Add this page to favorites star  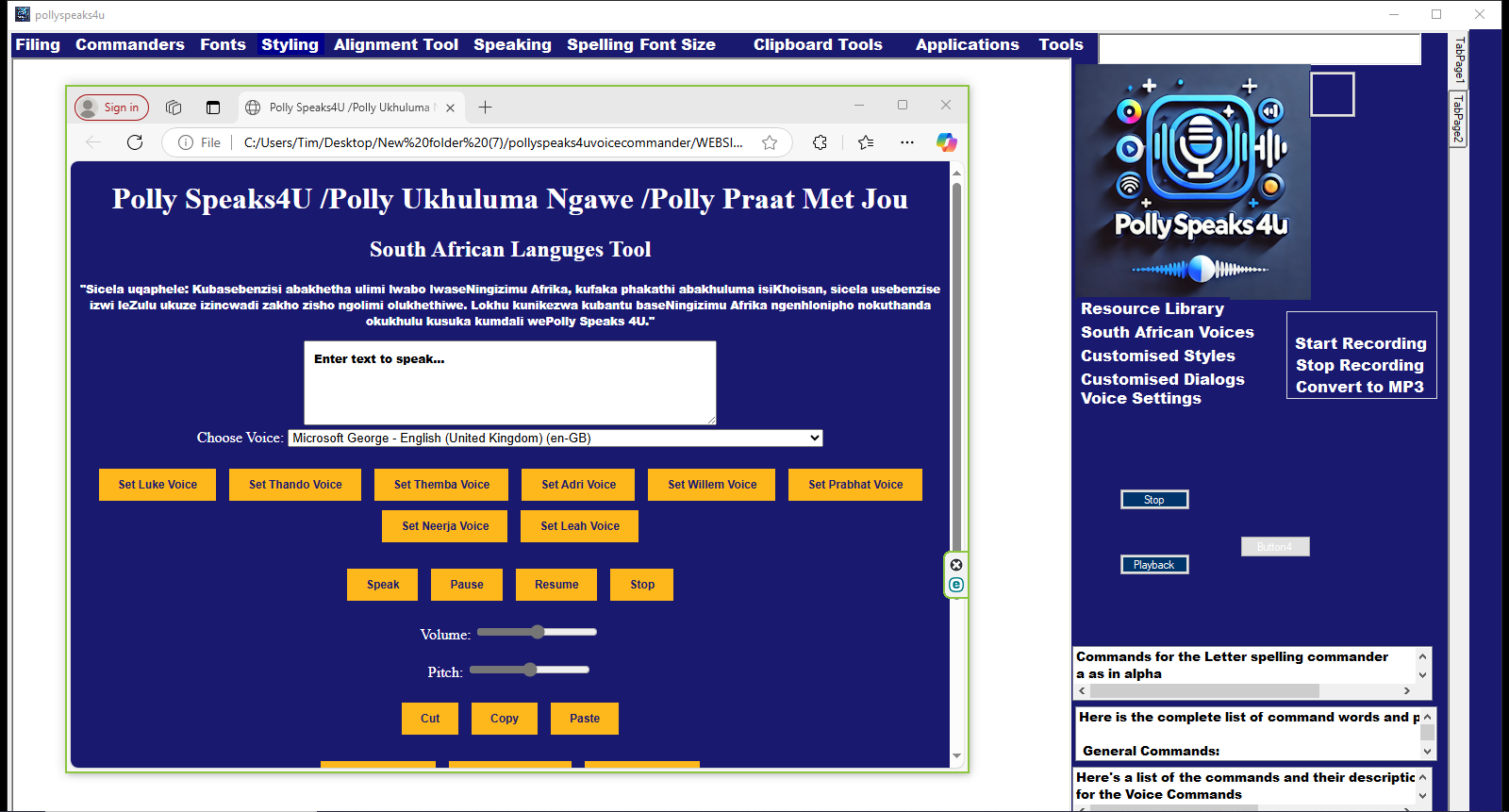[x=770, y=142]
